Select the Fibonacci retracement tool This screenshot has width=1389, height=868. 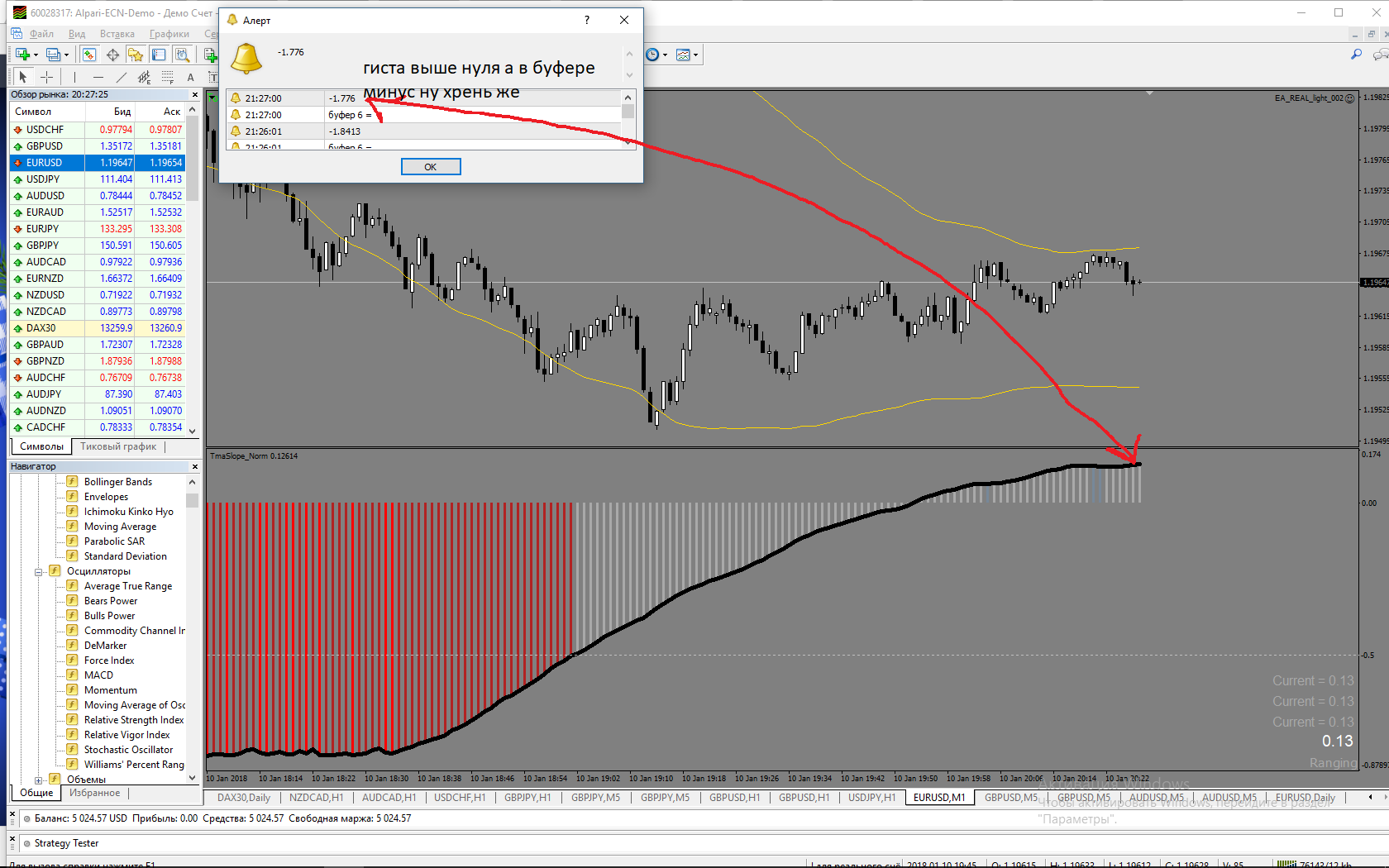pyautogui.click(x=168, y=77)
